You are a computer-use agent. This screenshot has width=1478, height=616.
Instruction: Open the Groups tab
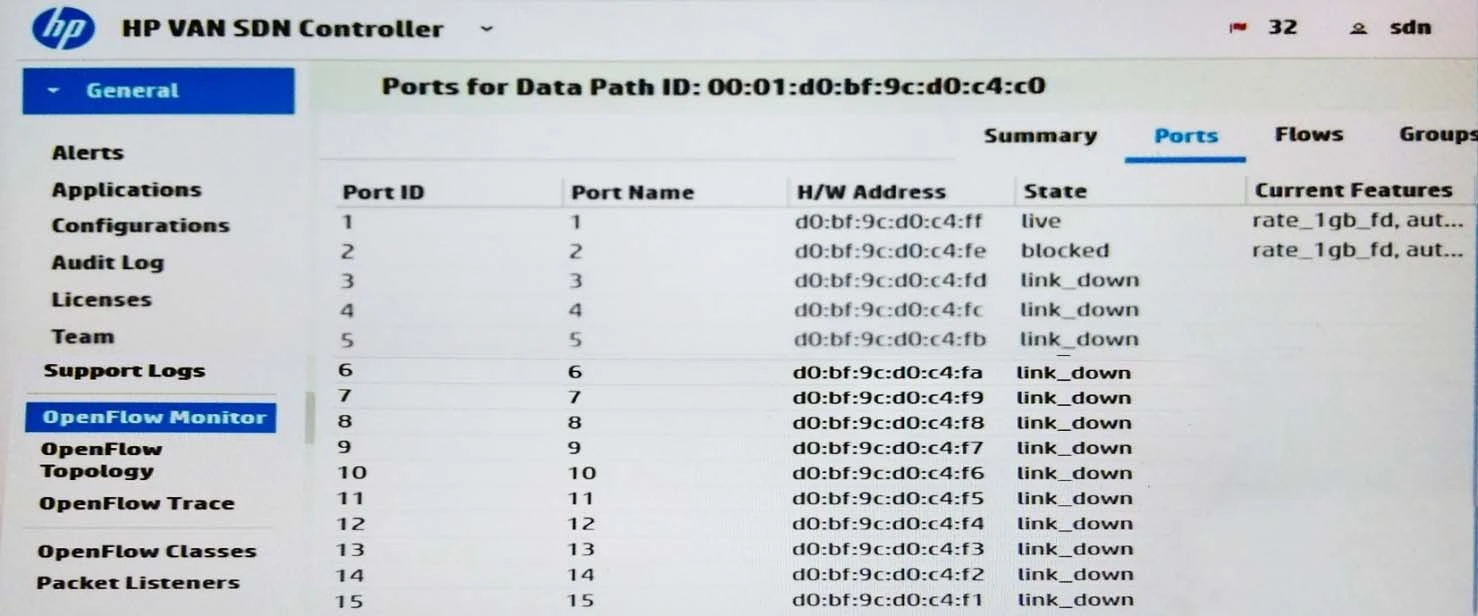coord(1436,135)
